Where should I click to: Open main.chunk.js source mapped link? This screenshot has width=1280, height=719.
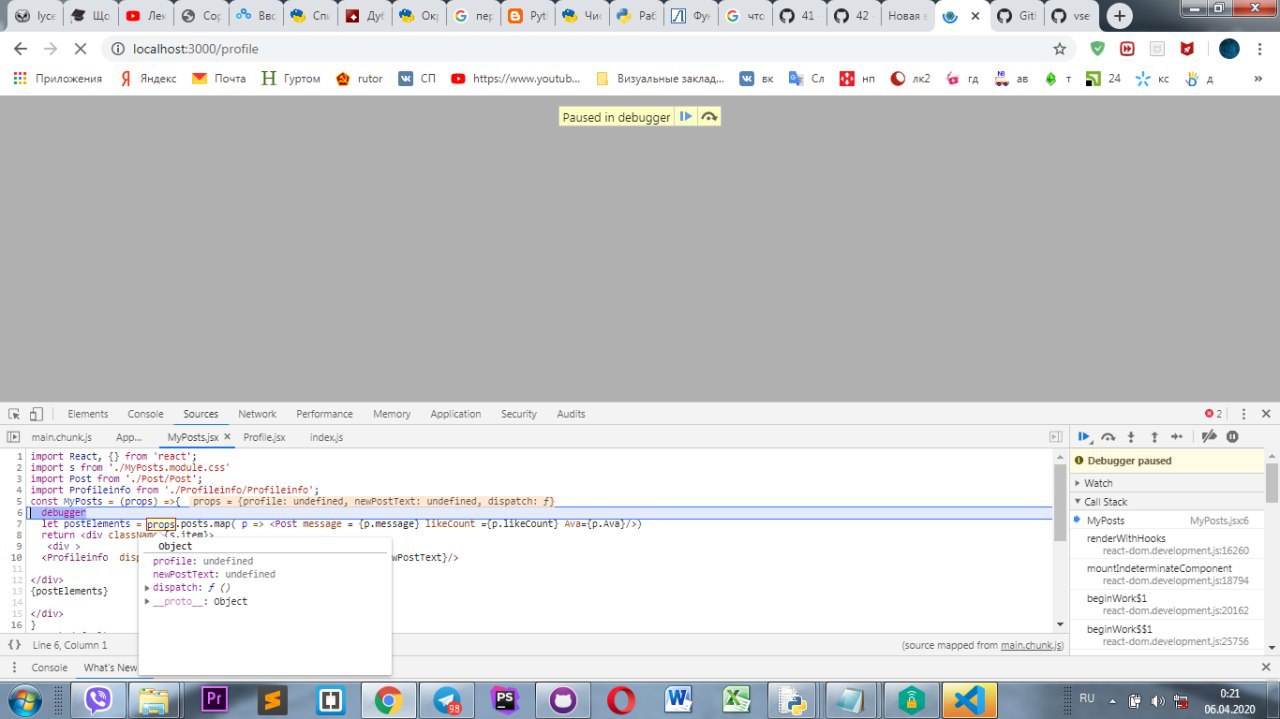1032,645
